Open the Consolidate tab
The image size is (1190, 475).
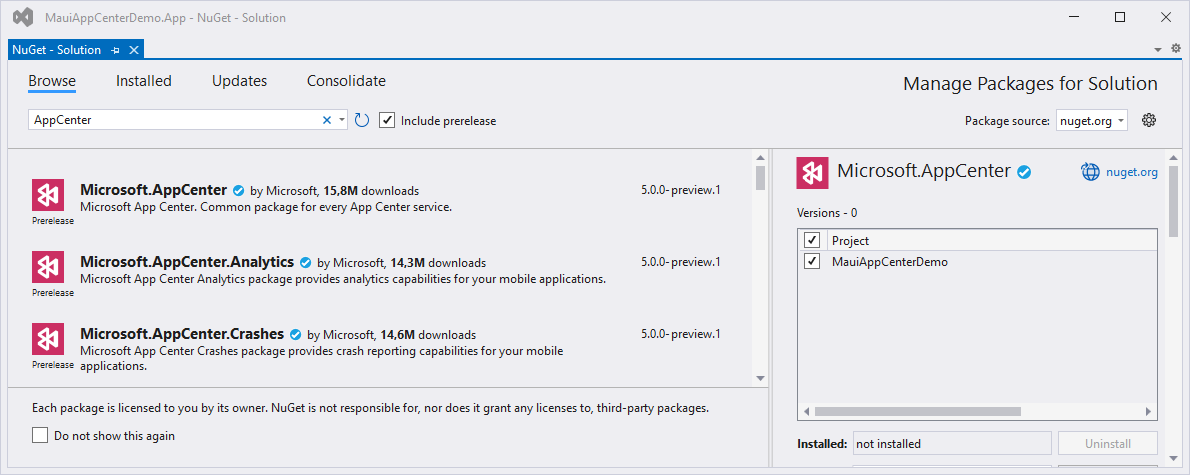click(346, 81)
